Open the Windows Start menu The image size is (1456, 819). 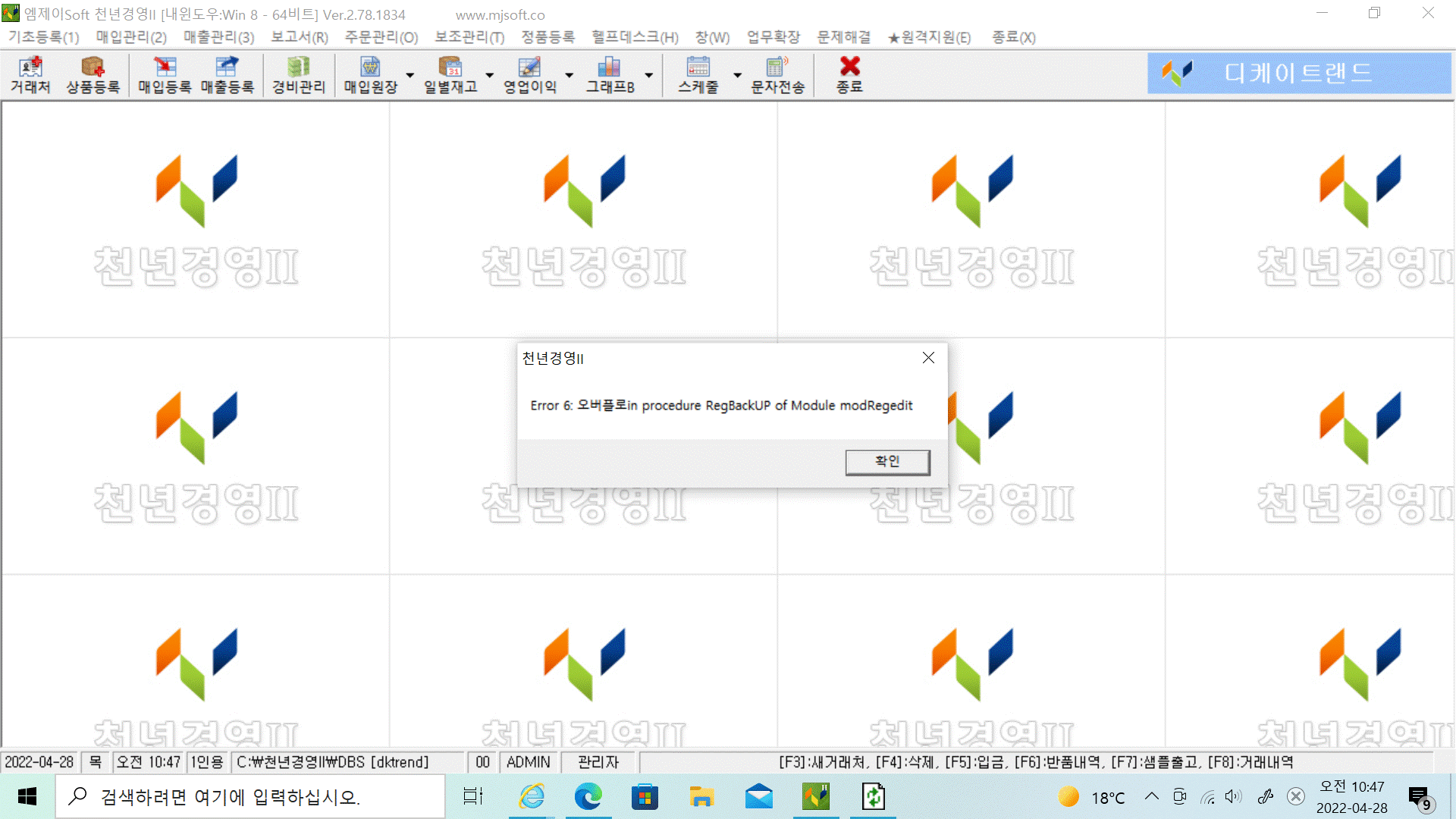click(27, 796)
